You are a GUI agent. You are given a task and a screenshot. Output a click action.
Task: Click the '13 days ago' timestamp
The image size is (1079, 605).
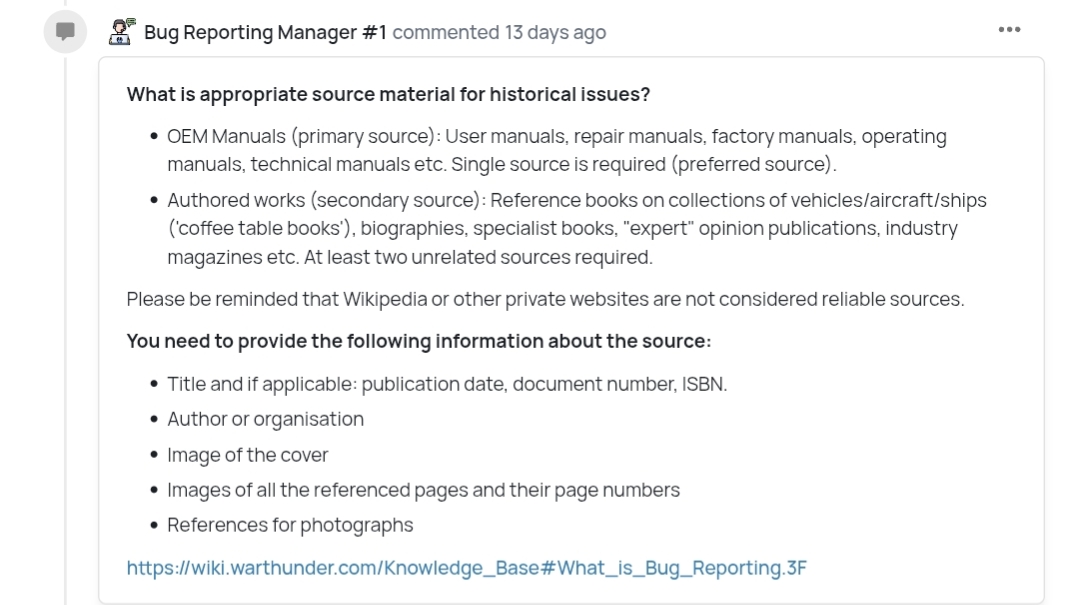555,32
